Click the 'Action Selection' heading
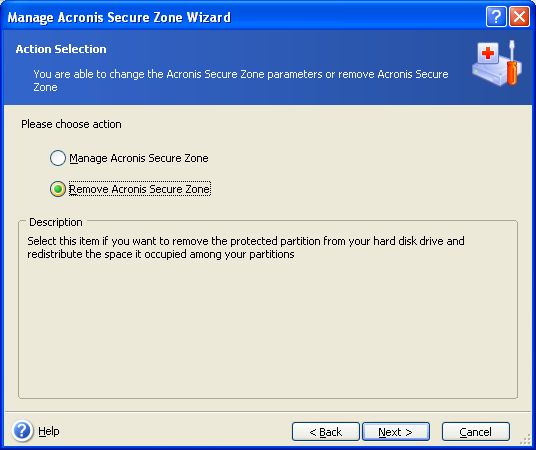Image resolution: width=536 pixels, height=450 pixels. click(x=61, y=49)
